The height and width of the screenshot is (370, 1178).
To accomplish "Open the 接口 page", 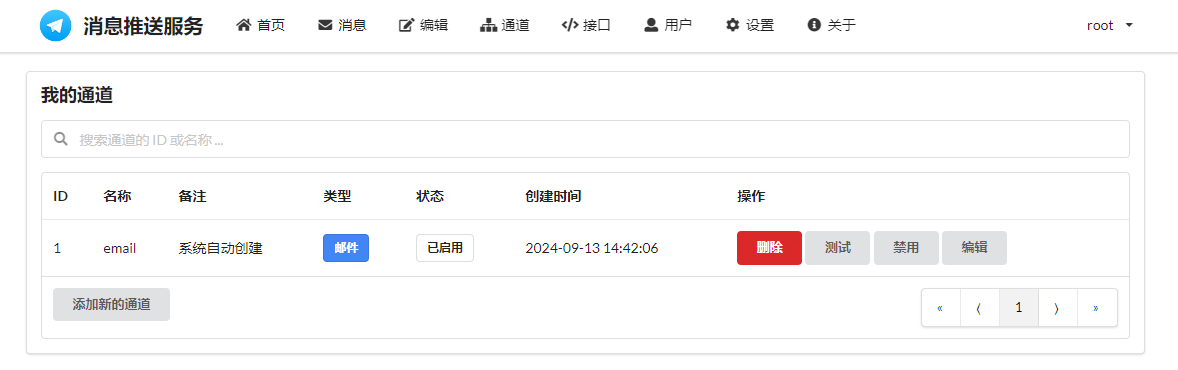I will [586, 26].
